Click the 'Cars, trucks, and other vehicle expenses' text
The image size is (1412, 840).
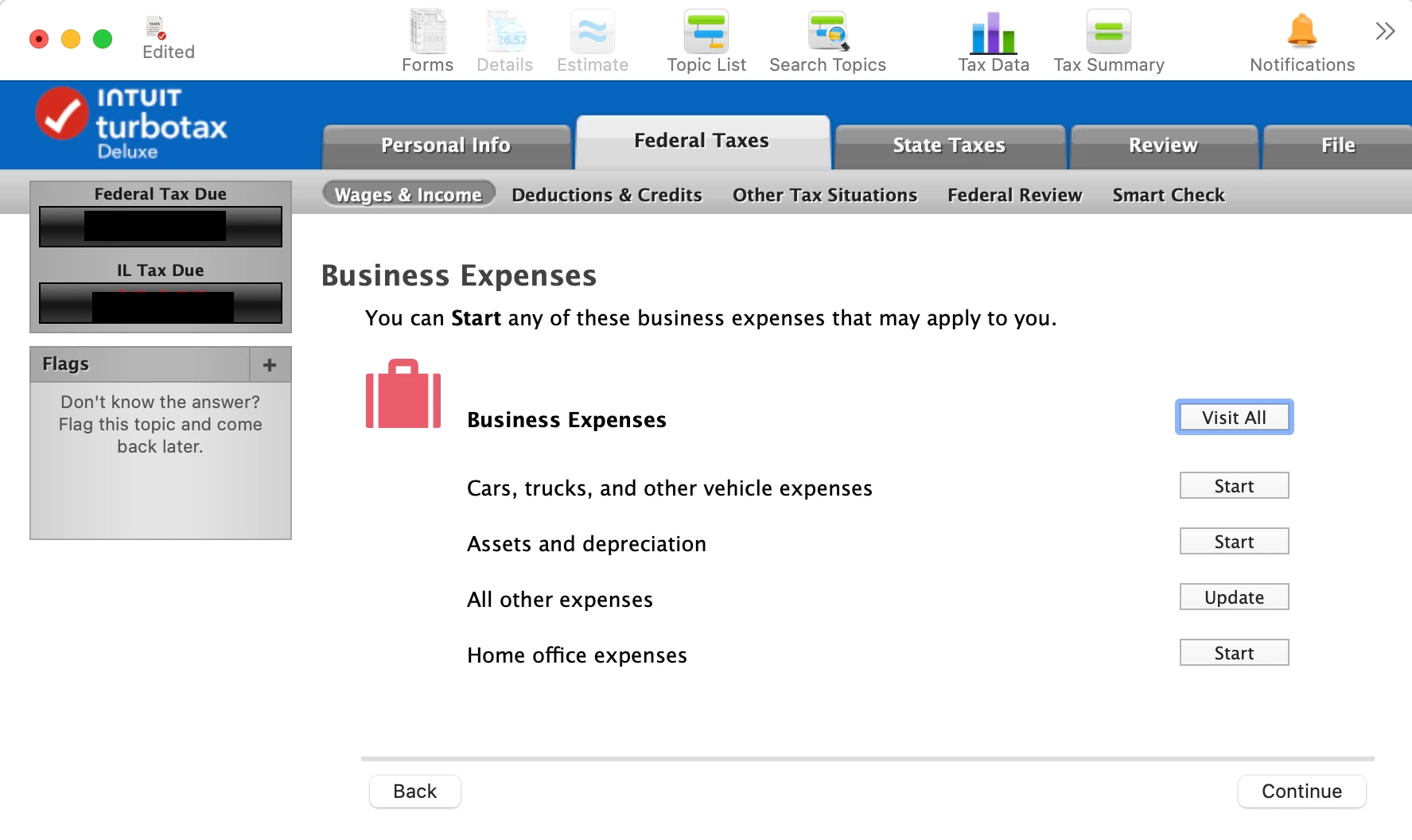[x=670, y=488]
